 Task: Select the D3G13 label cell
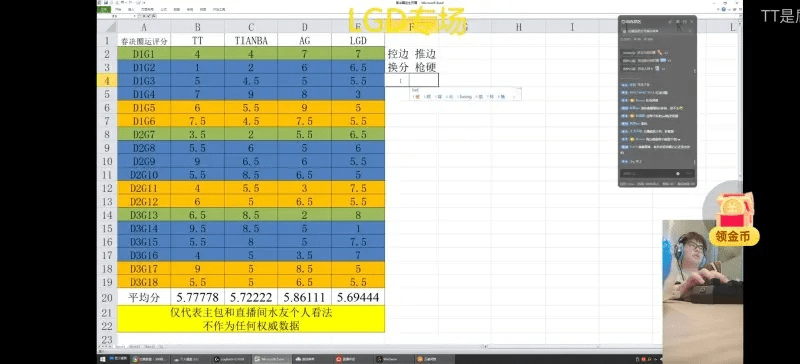click(144, 215)
